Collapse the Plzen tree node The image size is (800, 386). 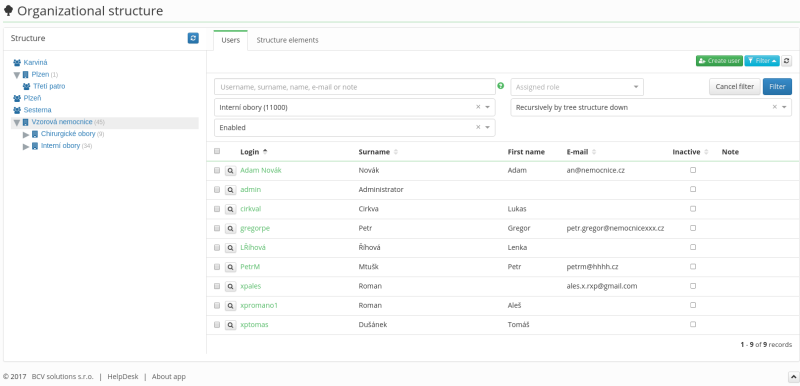(x=16, y=75)
